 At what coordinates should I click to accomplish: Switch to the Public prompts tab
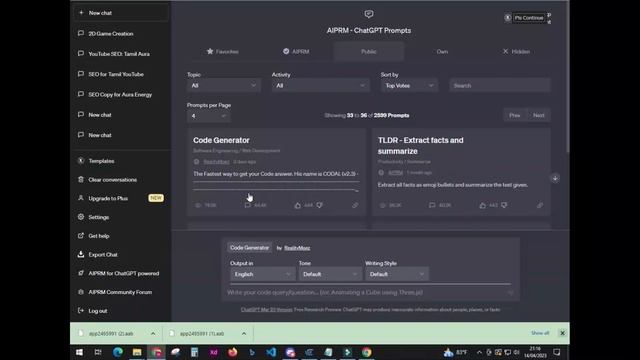[369, 51]
